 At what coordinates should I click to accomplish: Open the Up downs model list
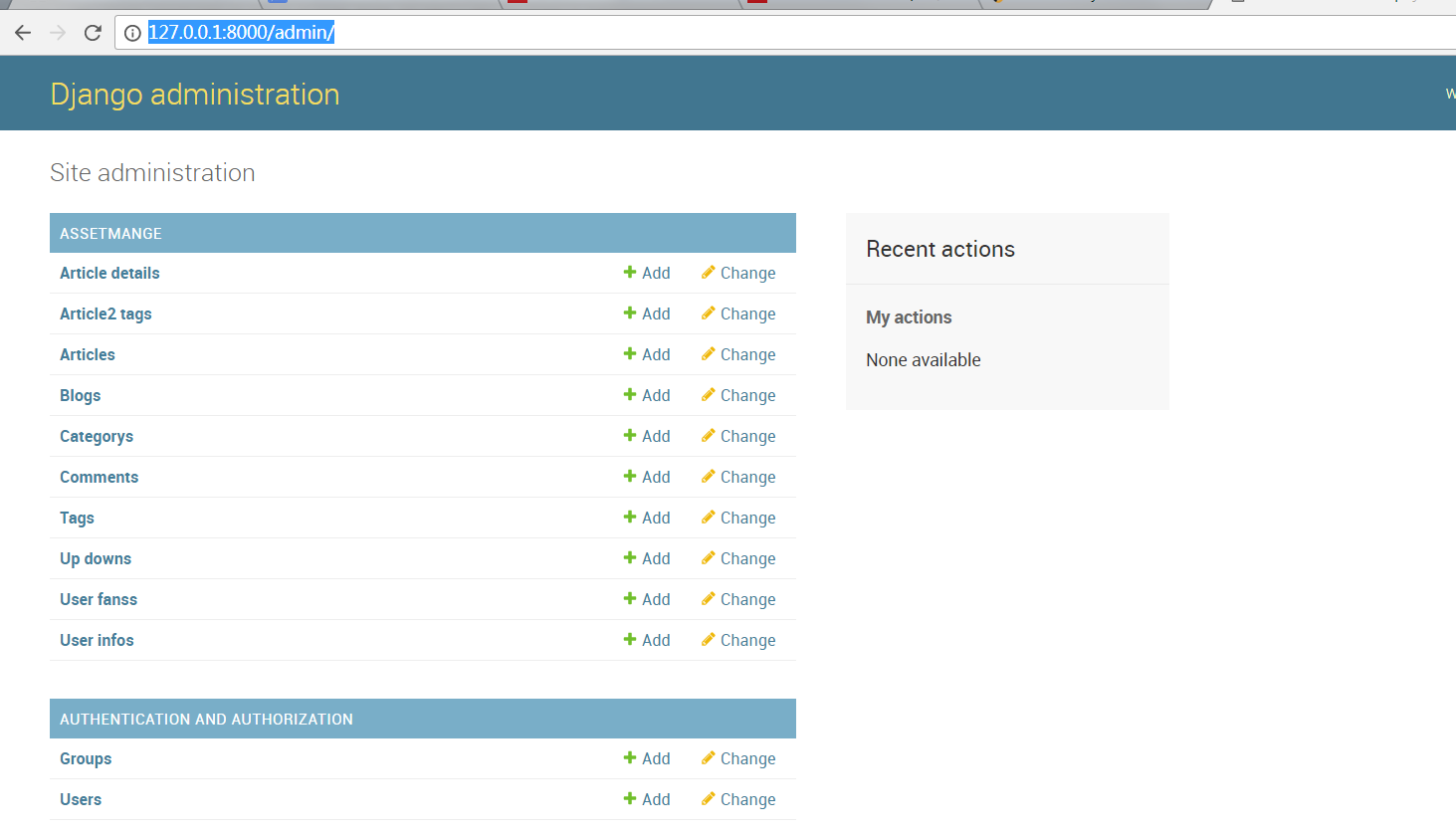[x=96, y=558]
